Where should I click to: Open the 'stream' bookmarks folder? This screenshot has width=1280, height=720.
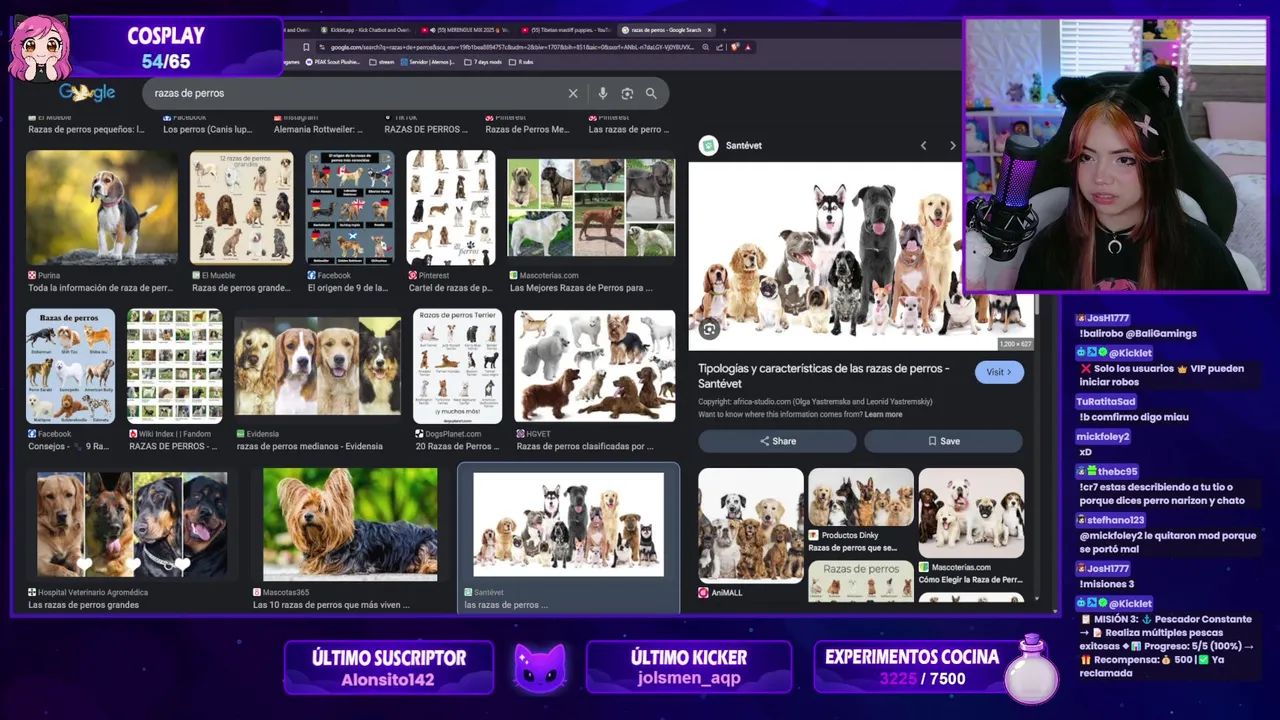point(382,62)
